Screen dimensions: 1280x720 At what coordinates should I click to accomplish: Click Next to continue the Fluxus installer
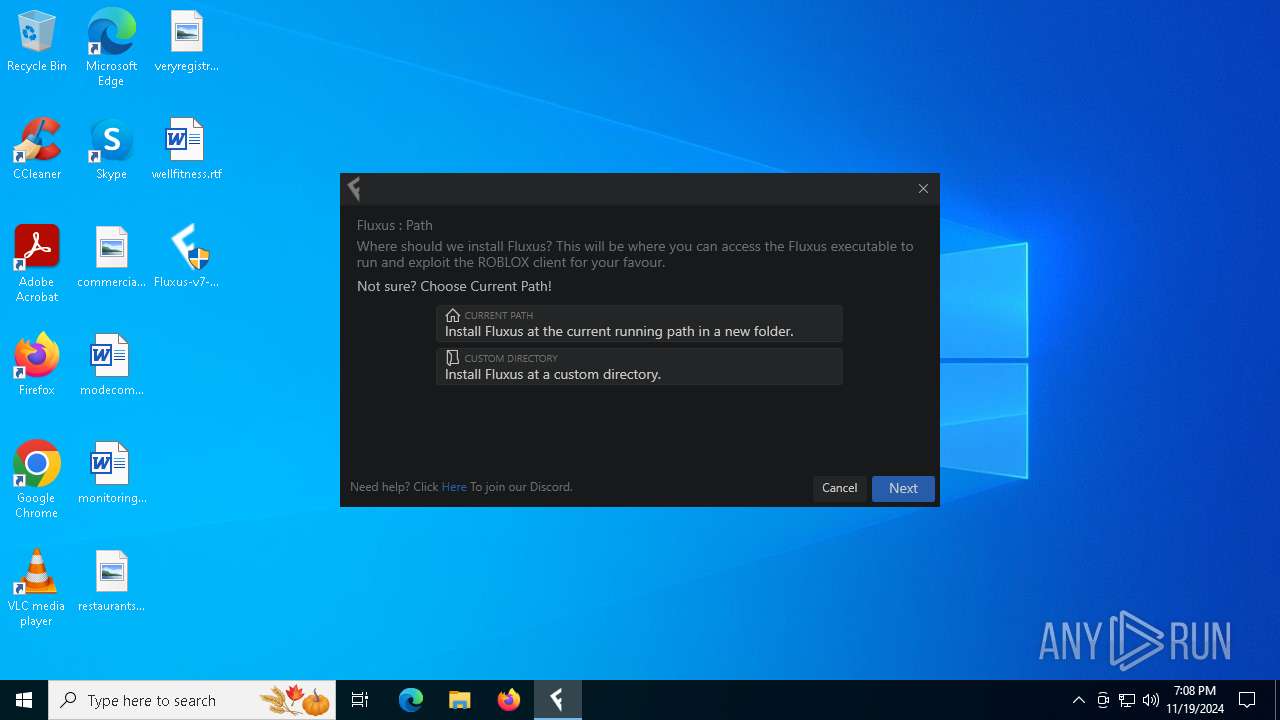(x=903, y=488)
